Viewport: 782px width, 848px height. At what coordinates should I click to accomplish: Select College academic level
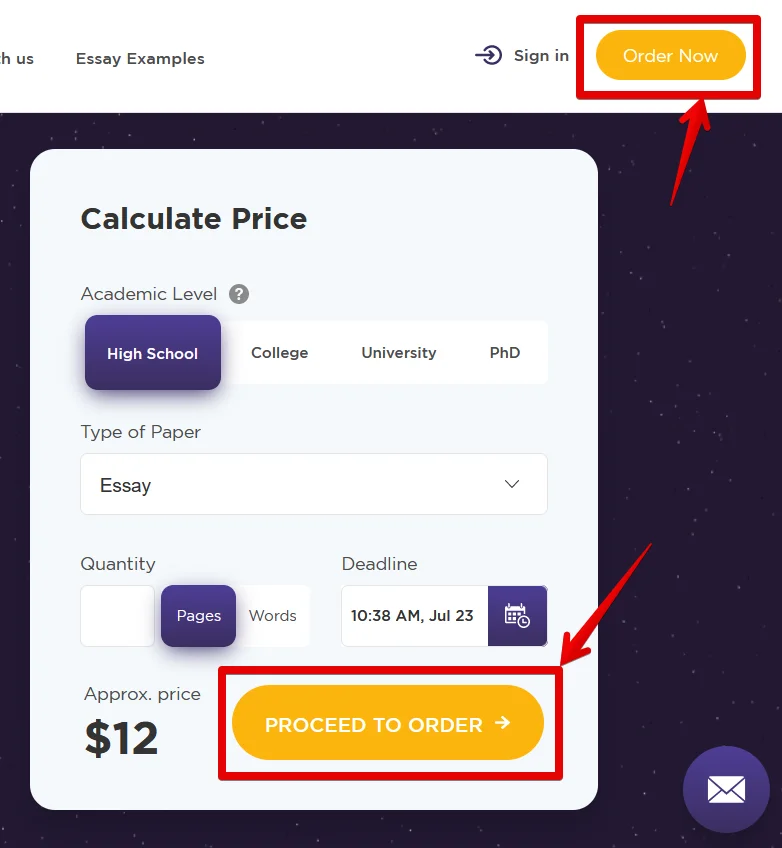tap(279, 353)
